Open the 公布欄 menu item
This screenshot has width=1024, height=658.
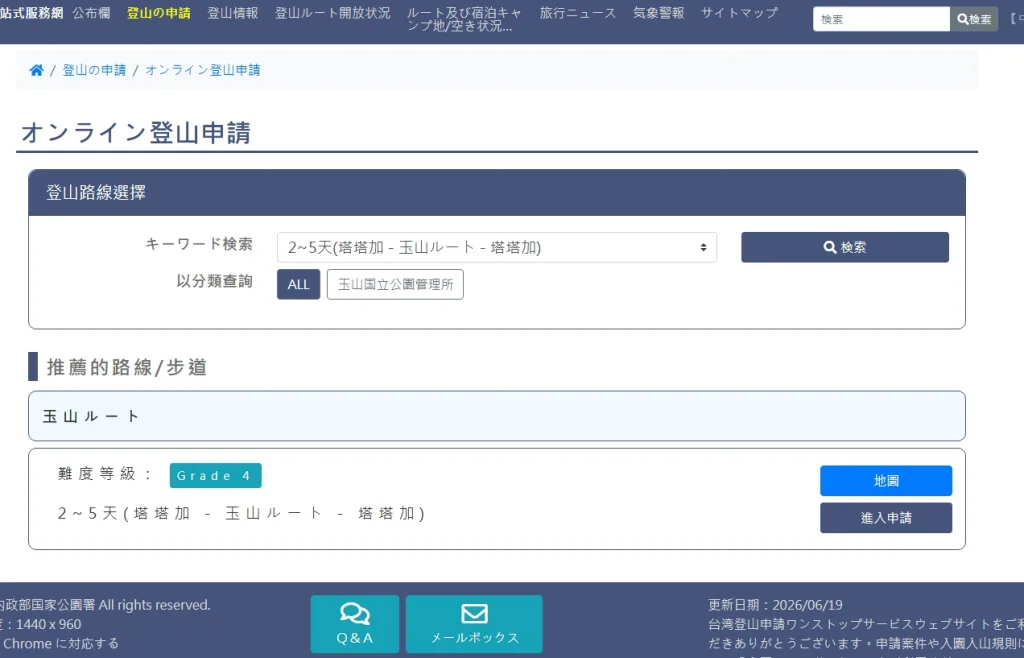(91, 13)
